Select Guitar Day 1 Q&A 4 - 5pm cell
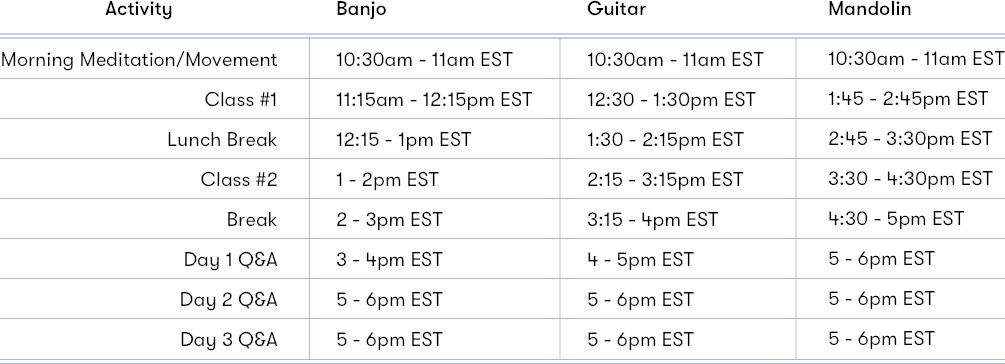 coord(640,260)
